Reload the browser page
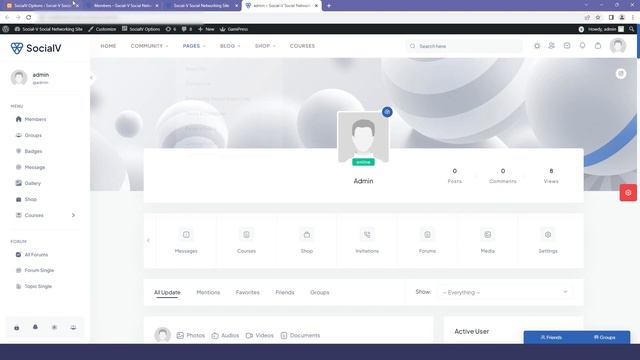Screen dimensions: 640x360 pos(29,17)
